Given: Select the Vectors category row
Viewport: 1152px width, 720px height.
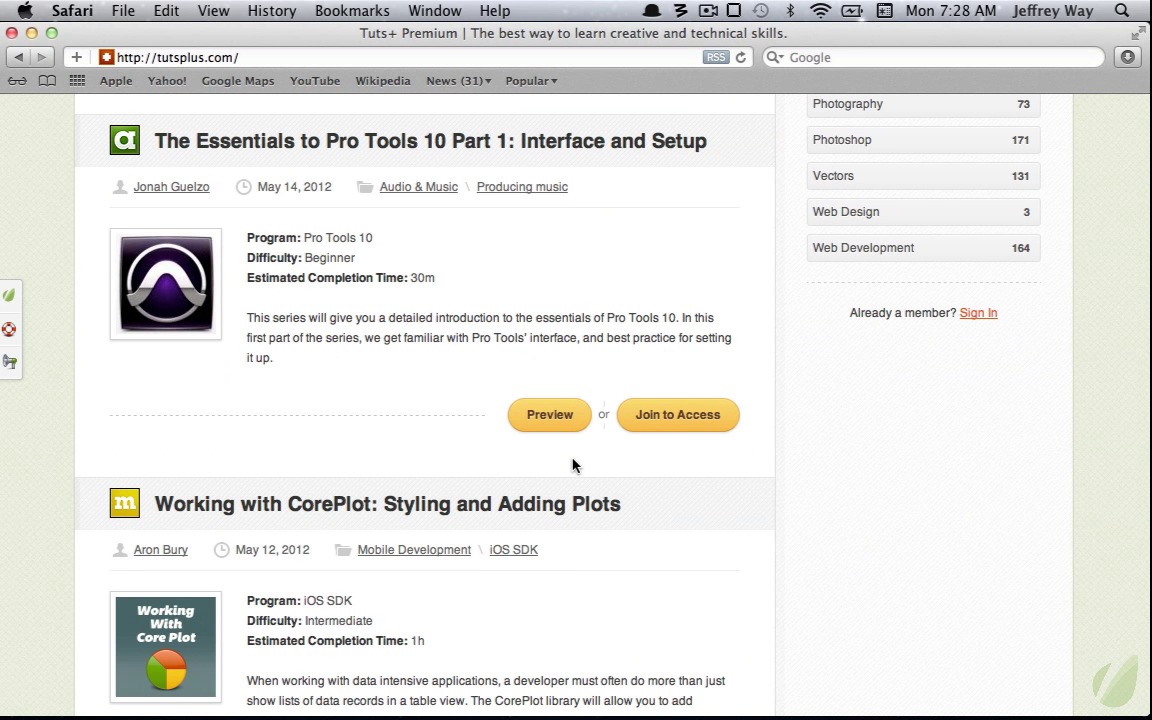Looking at the screenshot, I should [x=924, y=176].
